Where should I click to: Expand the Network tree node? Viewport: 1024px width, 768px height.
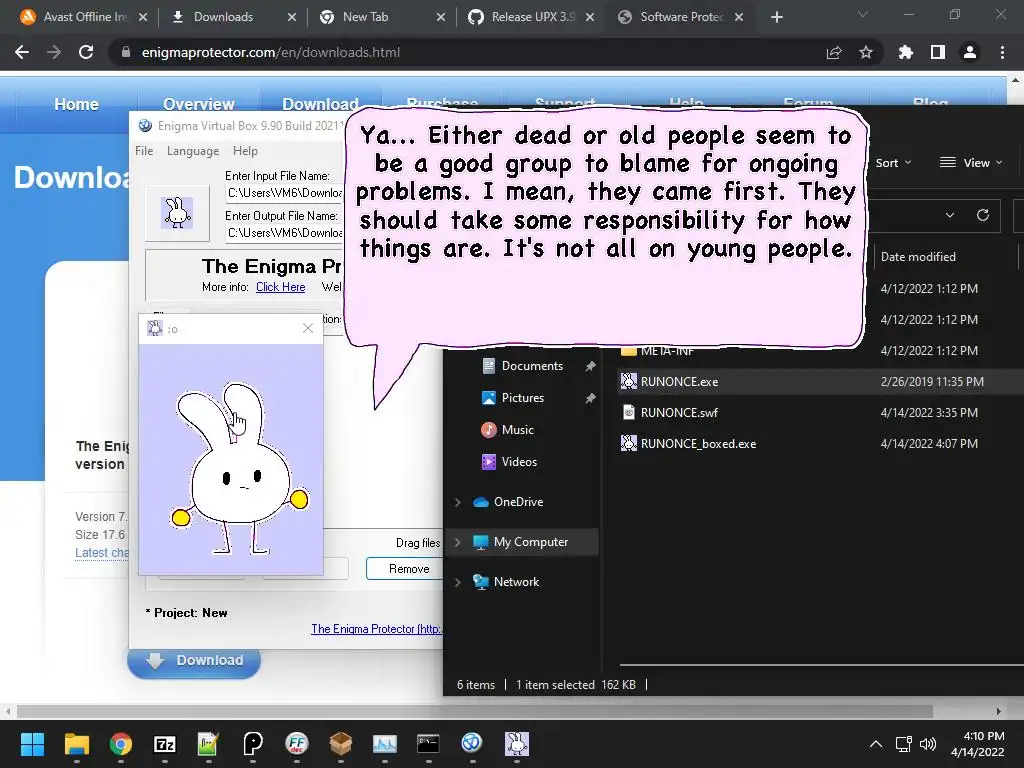tap(458, 582)
